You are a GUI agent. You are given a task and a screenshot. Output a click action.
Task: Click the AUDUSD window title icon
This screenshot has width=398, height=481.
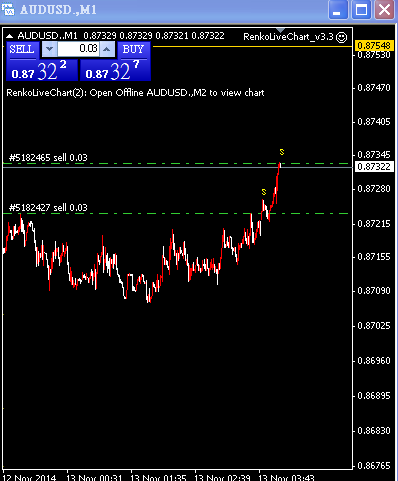[x=8, y=9]
